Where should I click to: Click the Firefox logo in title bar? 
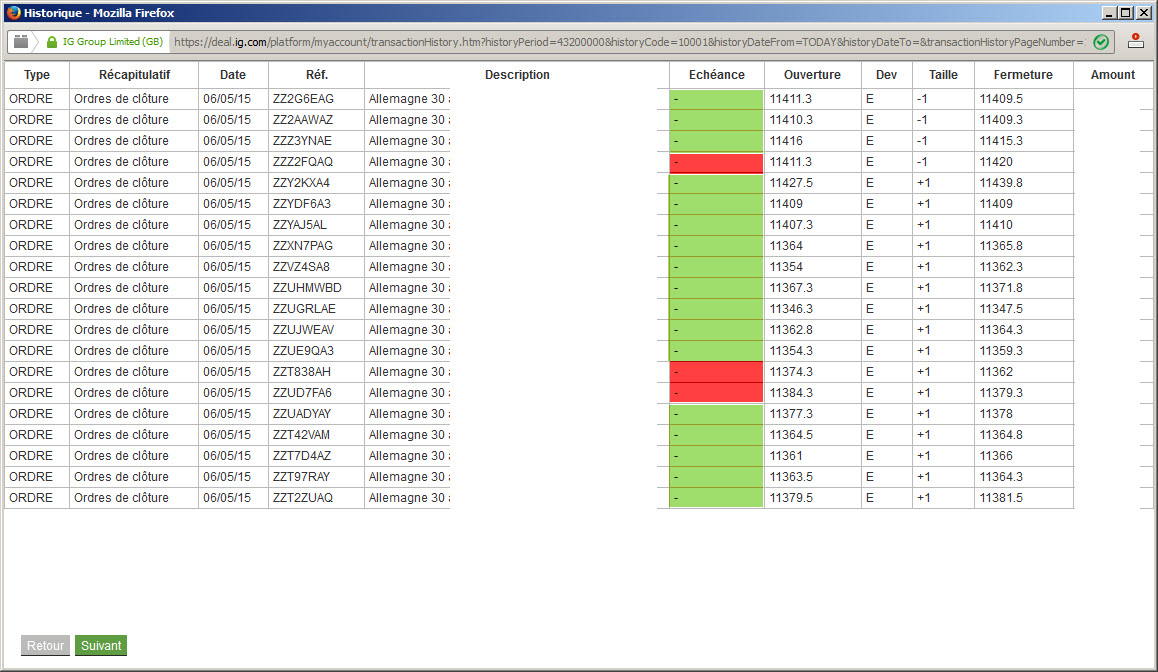coord(13,13)
